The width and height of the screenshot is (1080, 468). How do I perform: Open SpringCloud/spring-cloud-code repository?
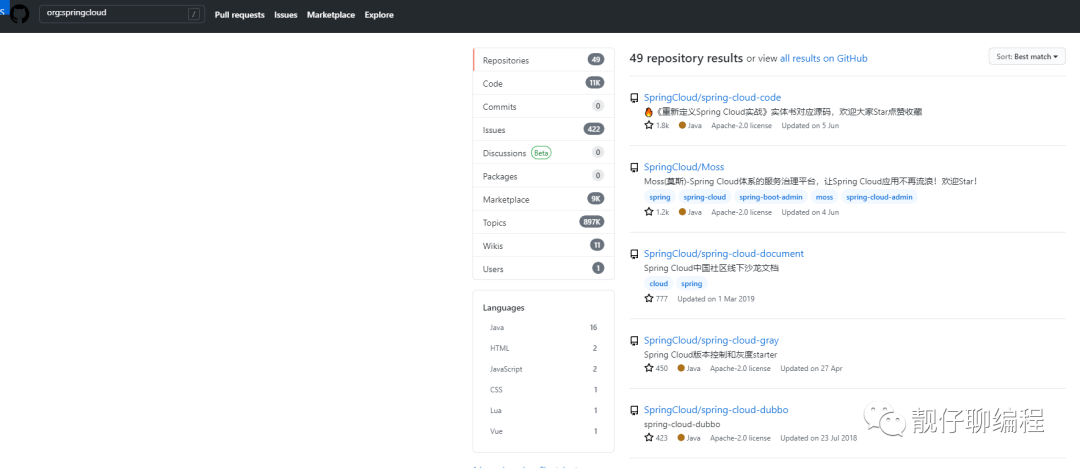coord(712,98)
